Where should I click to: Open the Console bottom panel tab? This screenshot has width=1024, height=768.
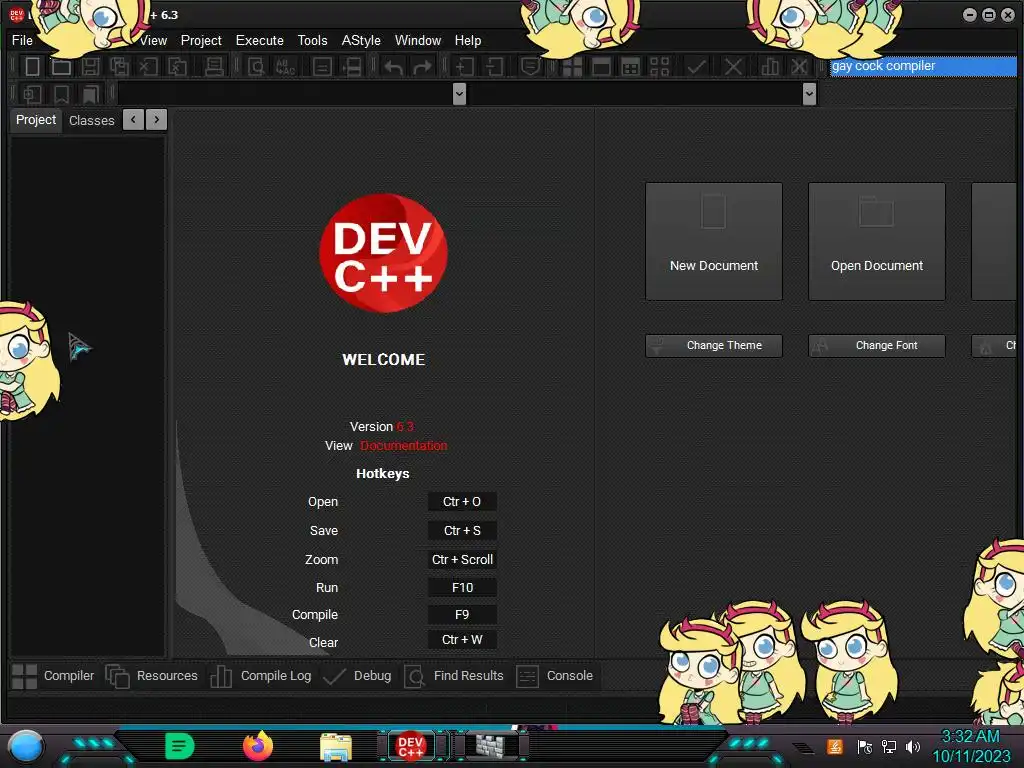coord(554,676)
